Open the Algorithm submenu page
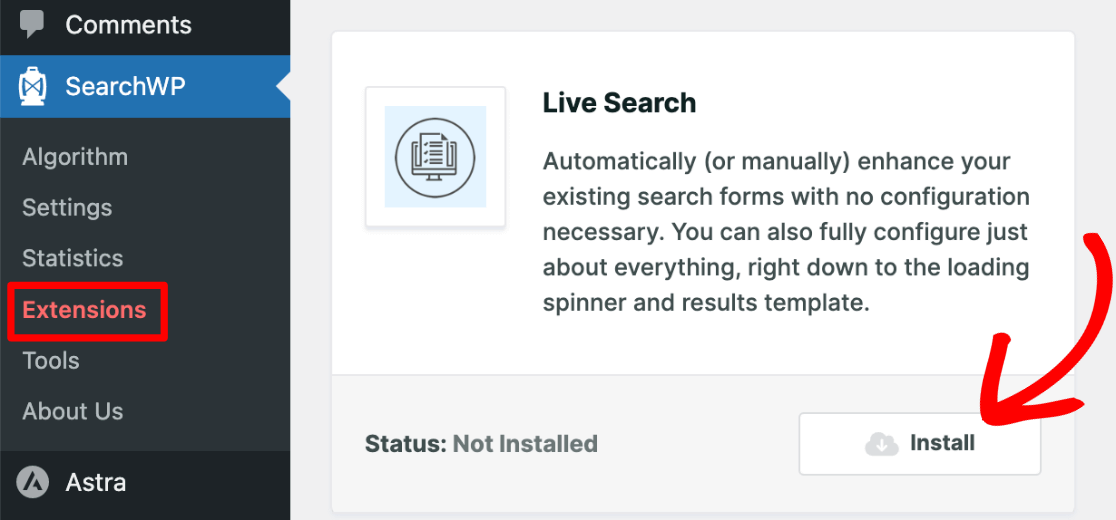1116x520 pixels. (x=75, y=157)
